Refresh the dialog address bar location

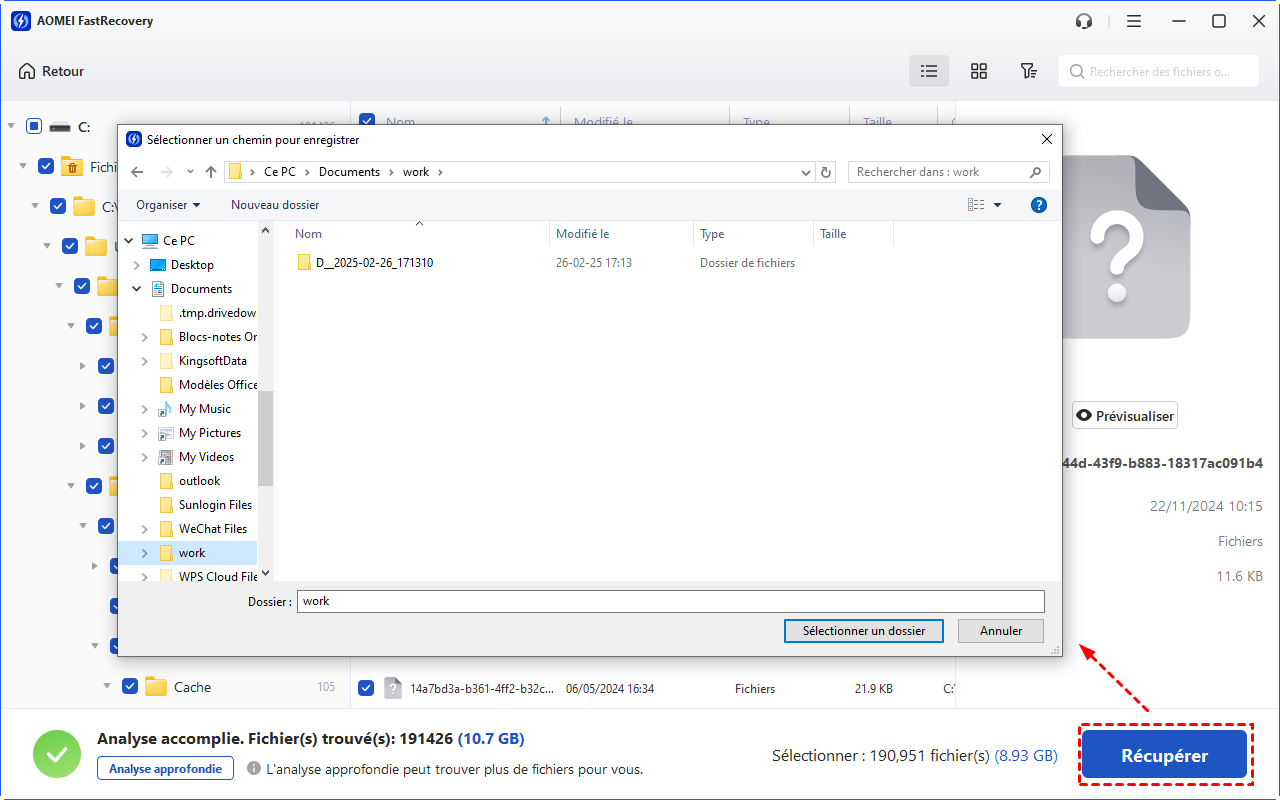pyautogui.click(x=826, y=172)
